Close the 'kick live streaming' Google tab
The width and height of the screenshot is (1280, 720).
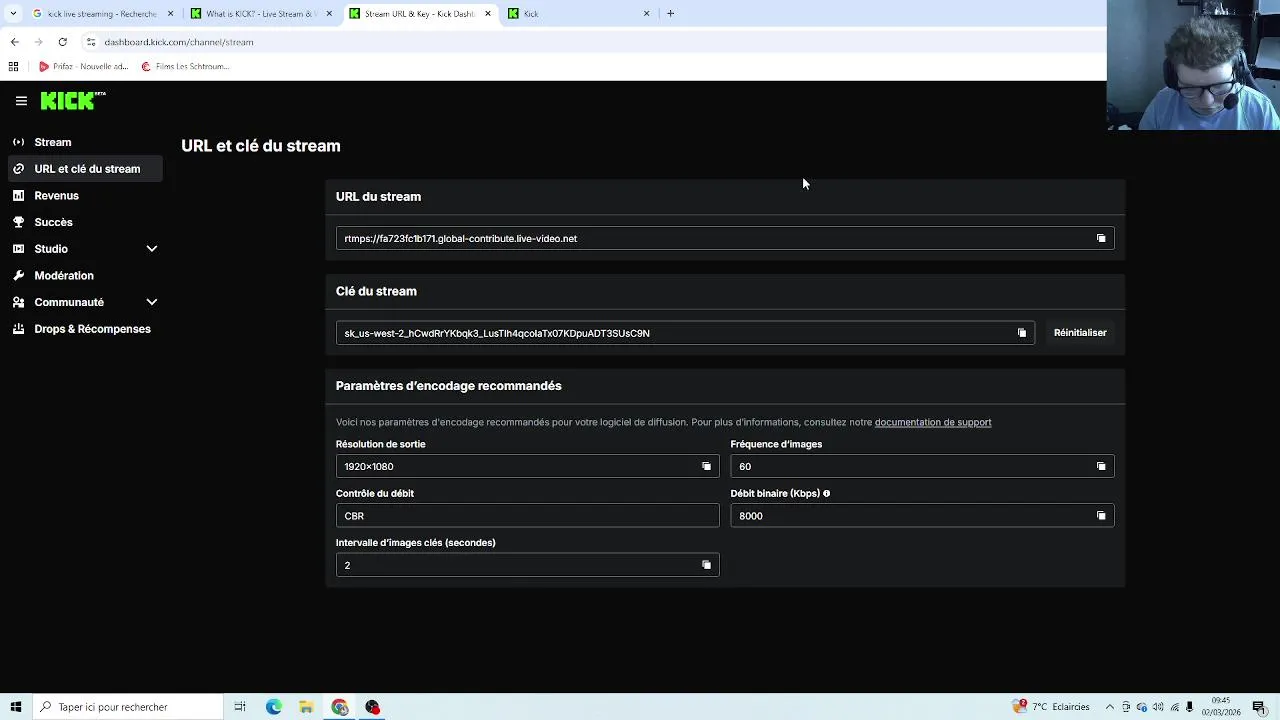click(171, 14)
